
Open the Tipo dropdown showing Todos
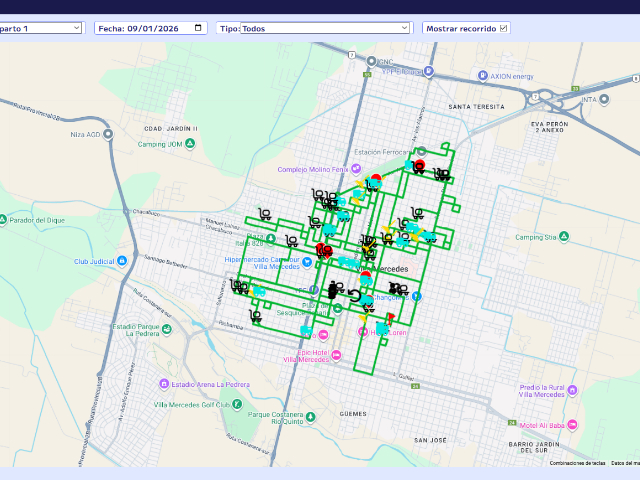325,29
